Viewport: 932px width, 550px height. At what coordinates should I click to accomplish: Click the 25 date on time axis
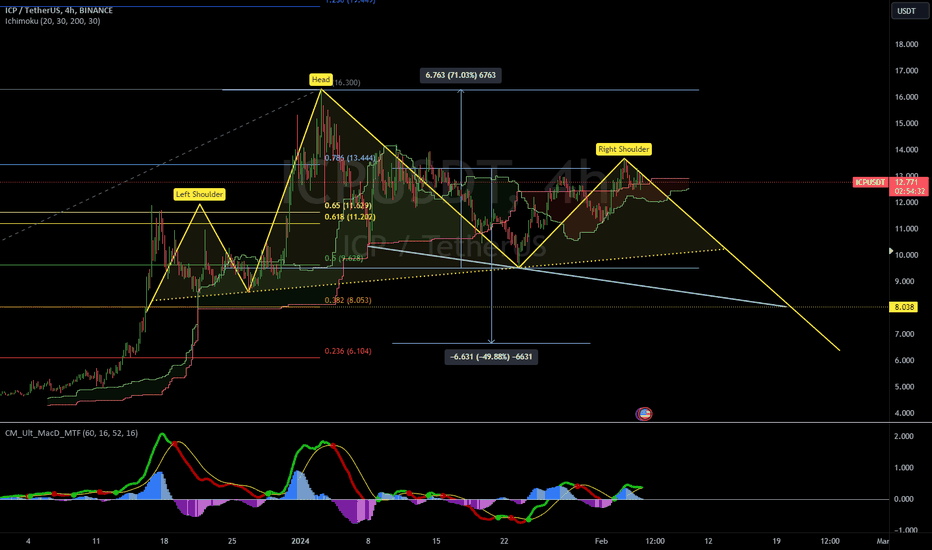coord(232,541)
